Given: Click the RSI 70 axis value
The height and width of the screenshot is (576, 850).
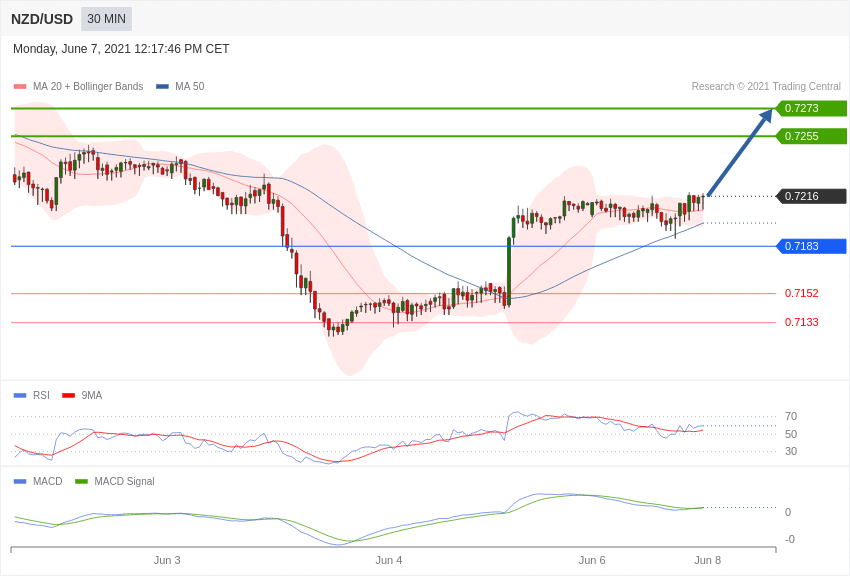Looking at the screenshot, I should (791, 416).
